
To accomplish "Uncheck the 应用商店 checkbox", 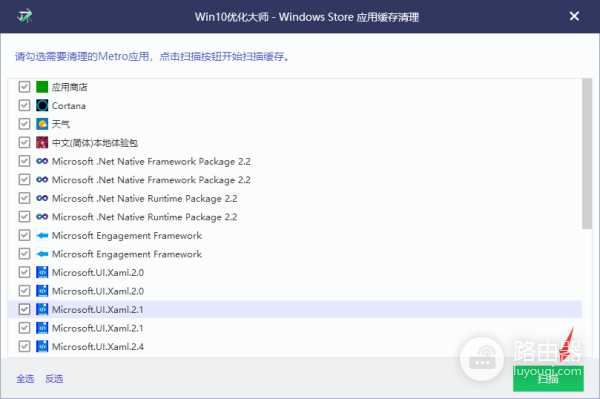I will coord(24,87).
